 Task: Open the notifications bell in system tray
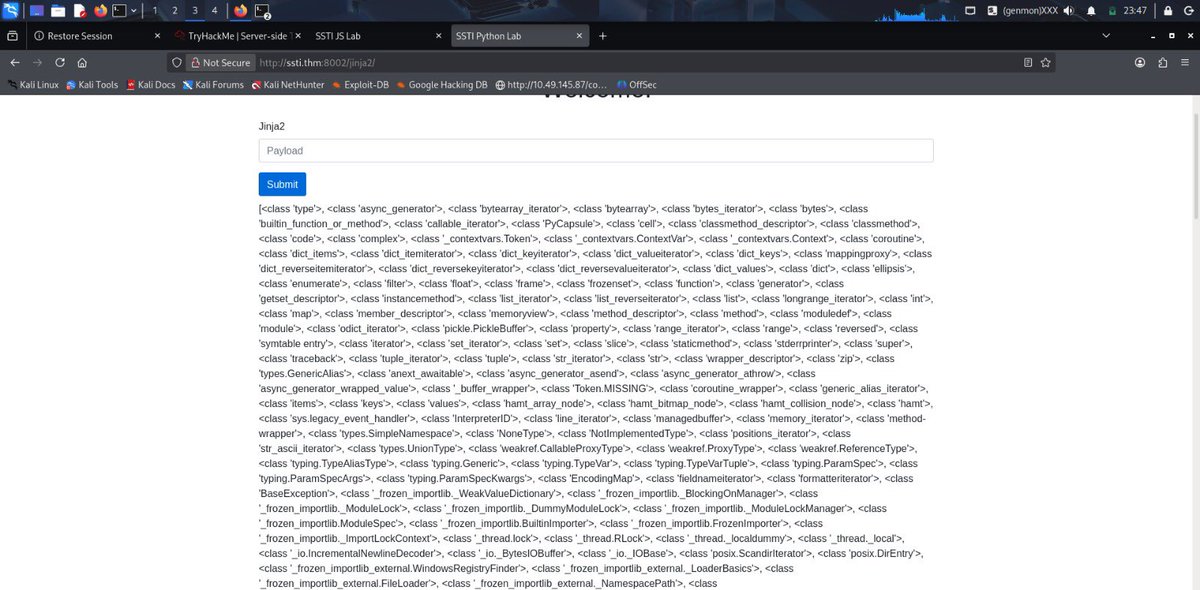(x=1091, y=11)
